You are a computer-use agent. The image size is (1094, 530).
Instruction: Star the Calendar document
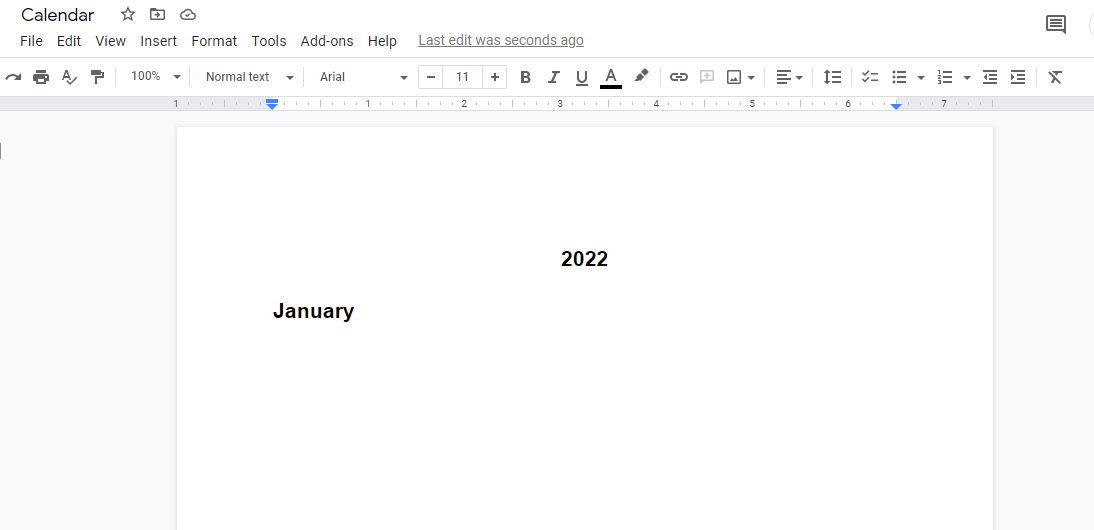128,14
